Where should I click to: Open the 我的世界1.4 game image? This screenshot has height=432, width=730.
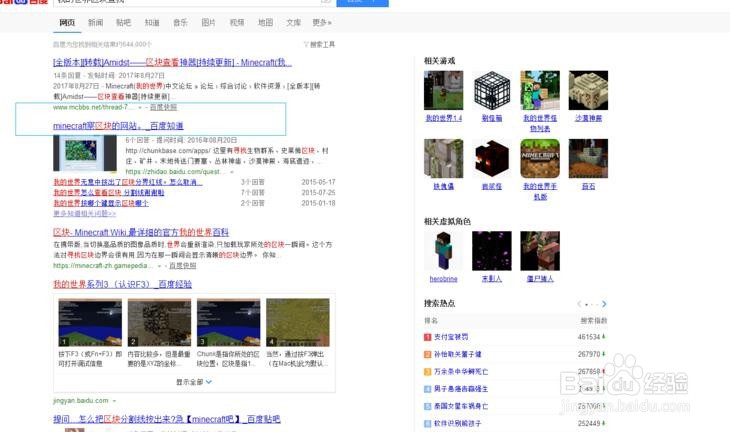pos(444,90)
